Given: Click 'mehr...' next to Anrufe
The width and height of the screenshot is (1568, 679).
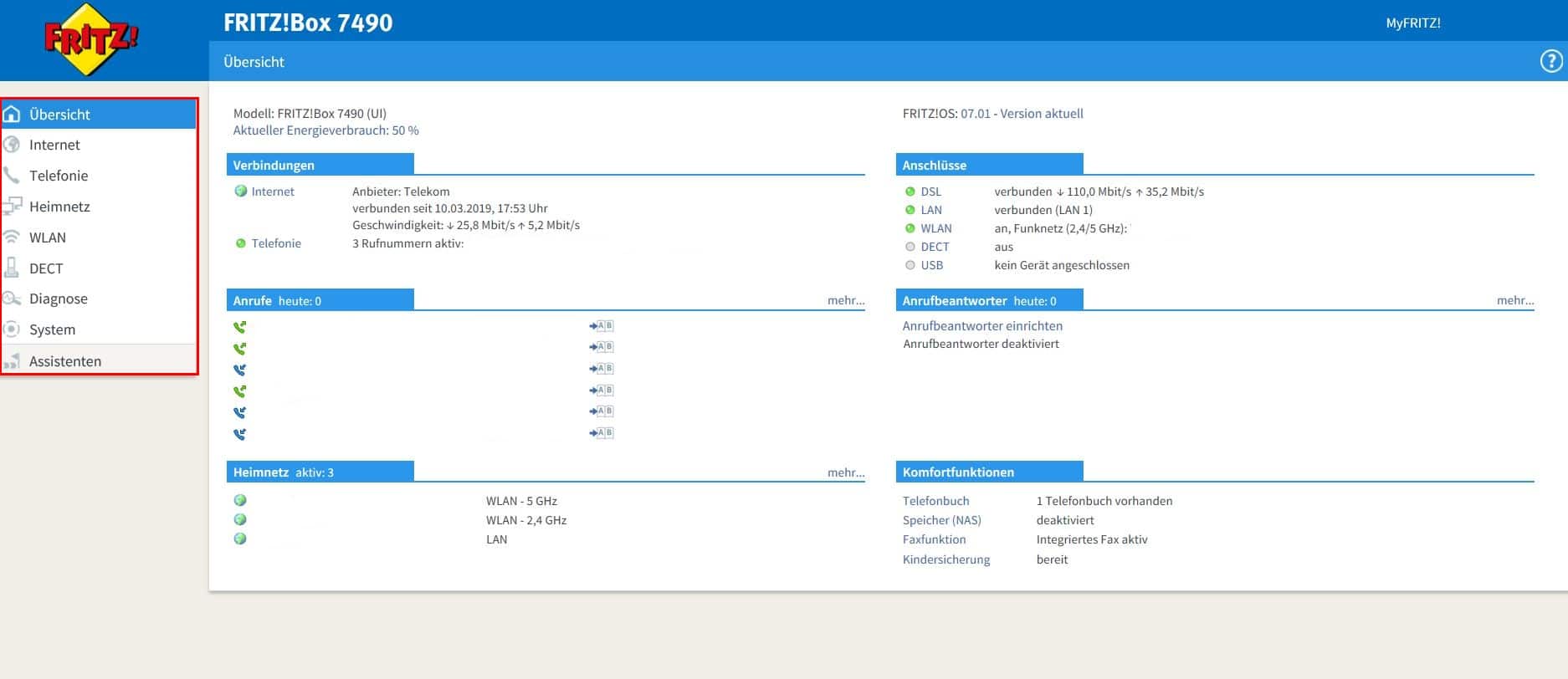Looking at the screenshot, I should [845, 300].
